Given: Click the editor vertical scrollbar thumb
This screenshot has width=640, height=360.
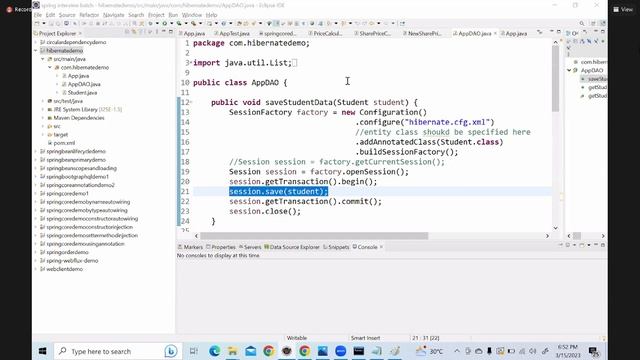Looking at the screenshot, I should pos(556,78).
